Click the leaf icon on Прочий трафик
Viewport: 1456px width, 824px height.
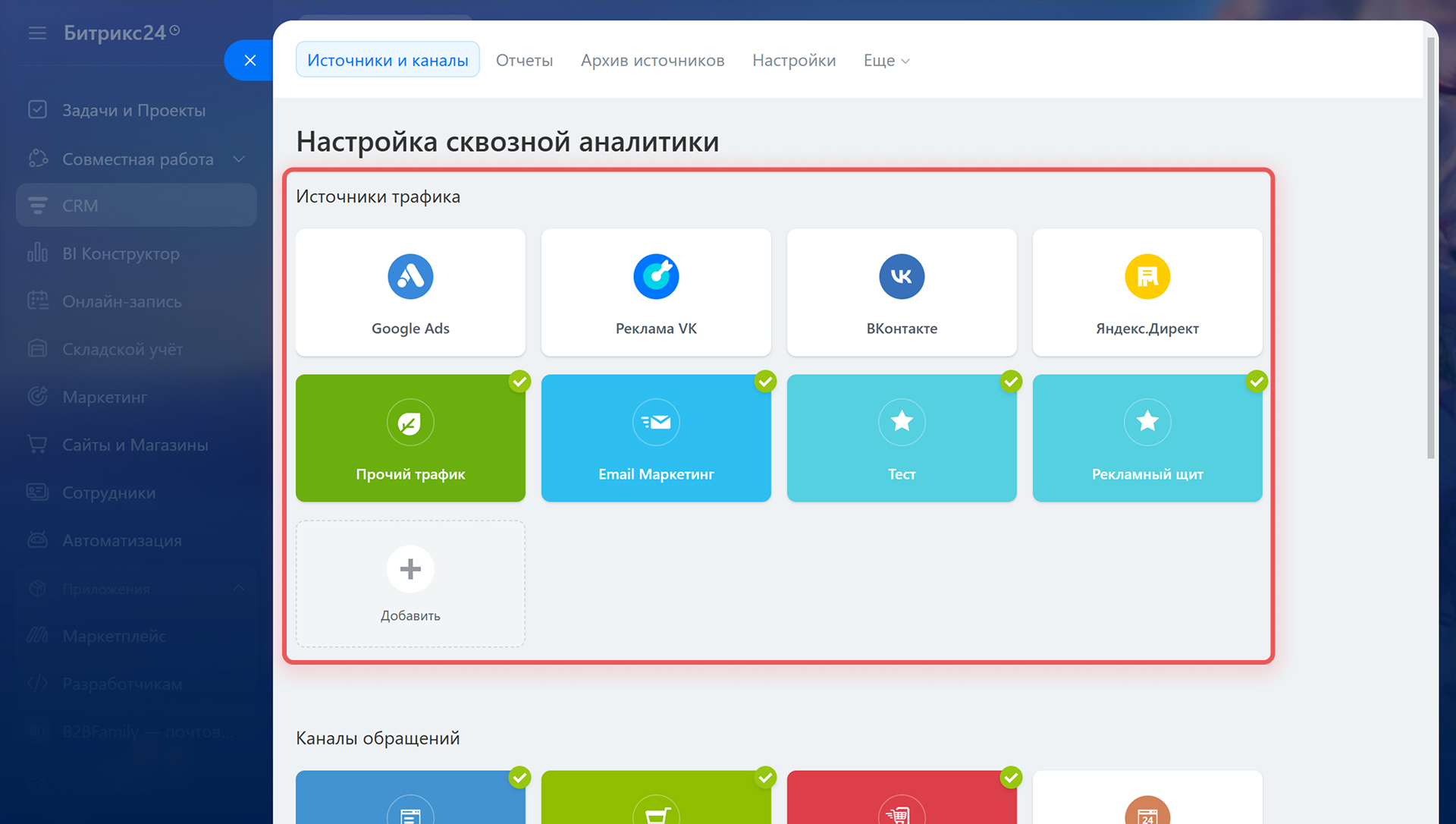pos(410,423)
